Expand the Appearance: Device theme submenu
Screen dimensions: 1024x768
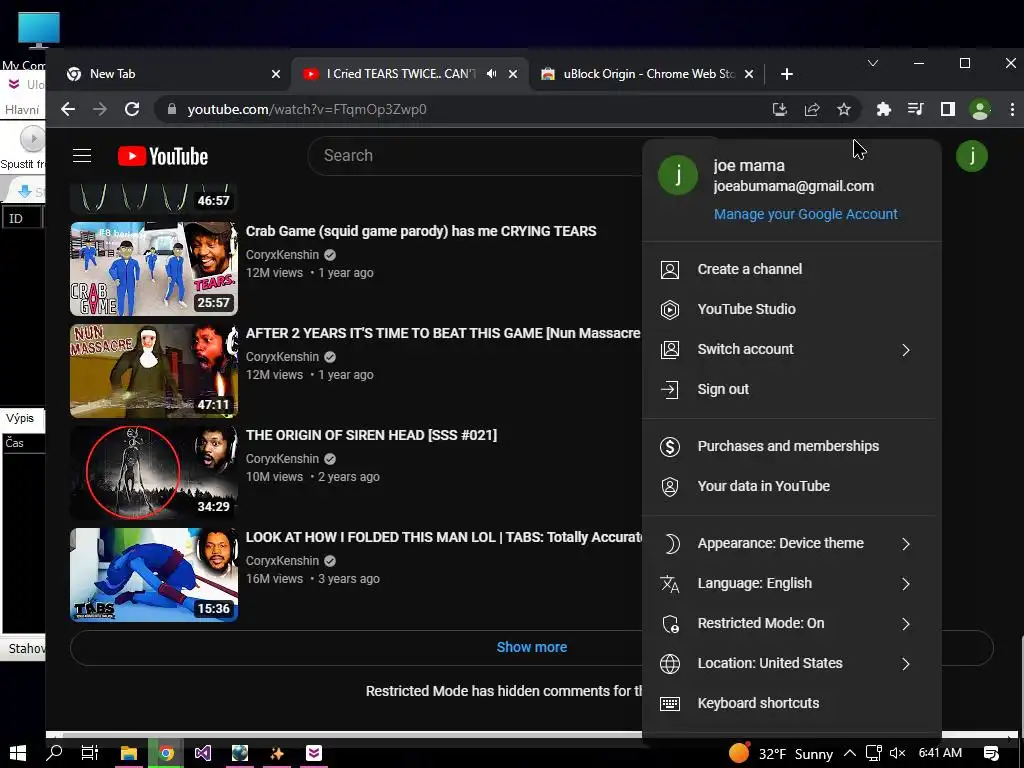(x=906, y=544)
